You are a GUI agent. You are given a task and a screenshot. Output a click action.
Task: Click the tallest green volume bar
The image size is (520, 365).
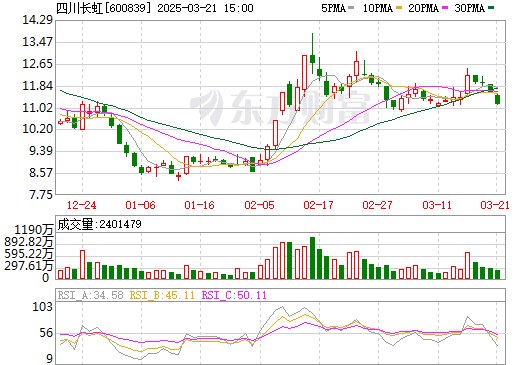pos(312,258)
